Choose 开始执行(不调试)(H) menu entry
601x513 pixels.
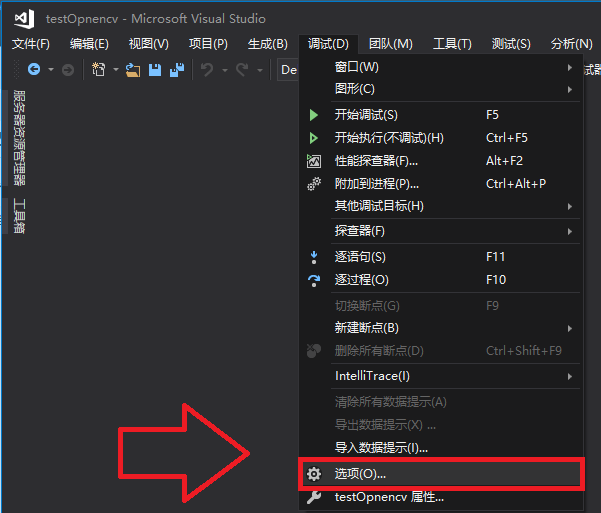[x=441, y=138]
